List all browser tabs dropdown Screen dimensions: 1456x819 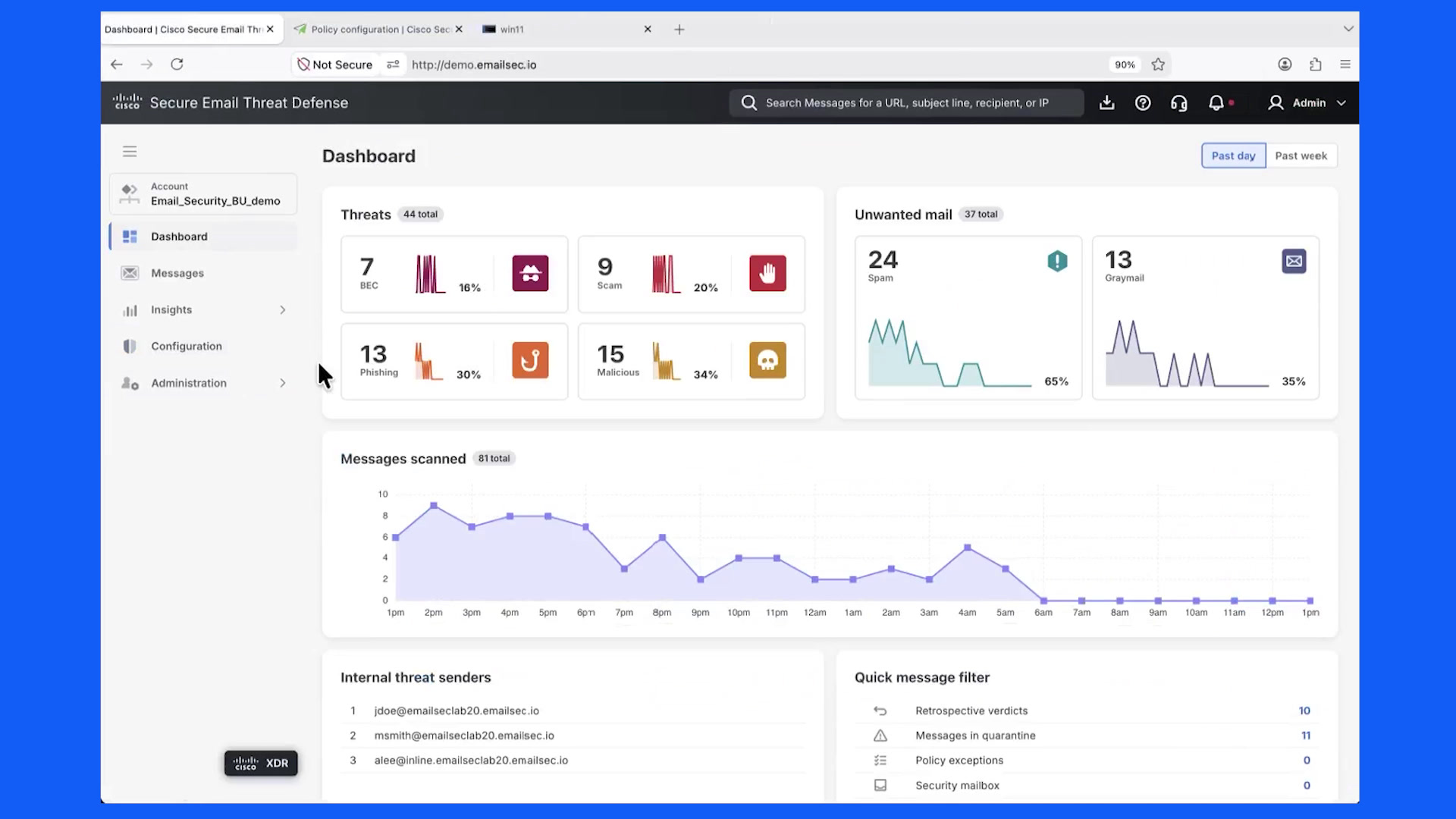[x=1348, y=29]
